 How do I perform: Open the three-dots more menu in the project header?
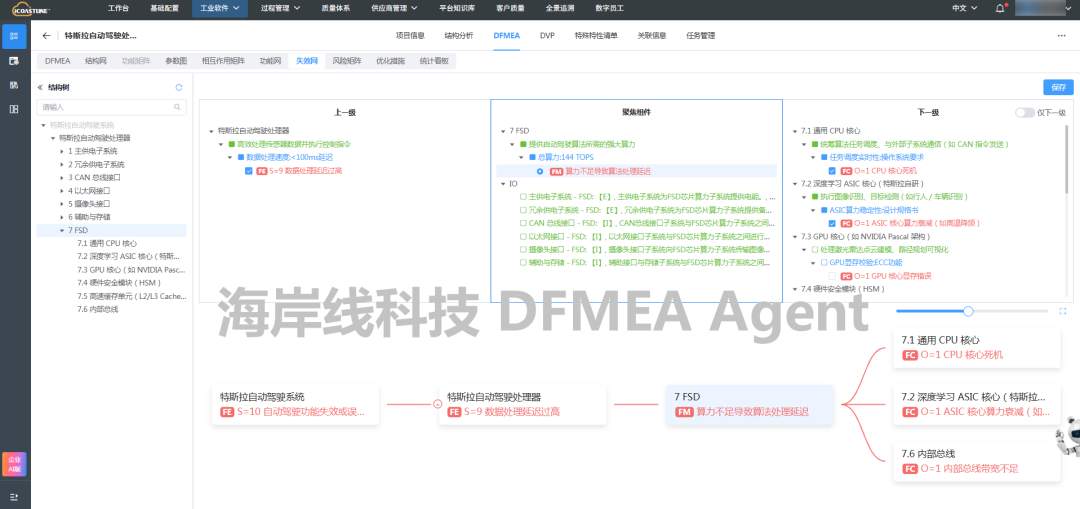(1061, 36)
